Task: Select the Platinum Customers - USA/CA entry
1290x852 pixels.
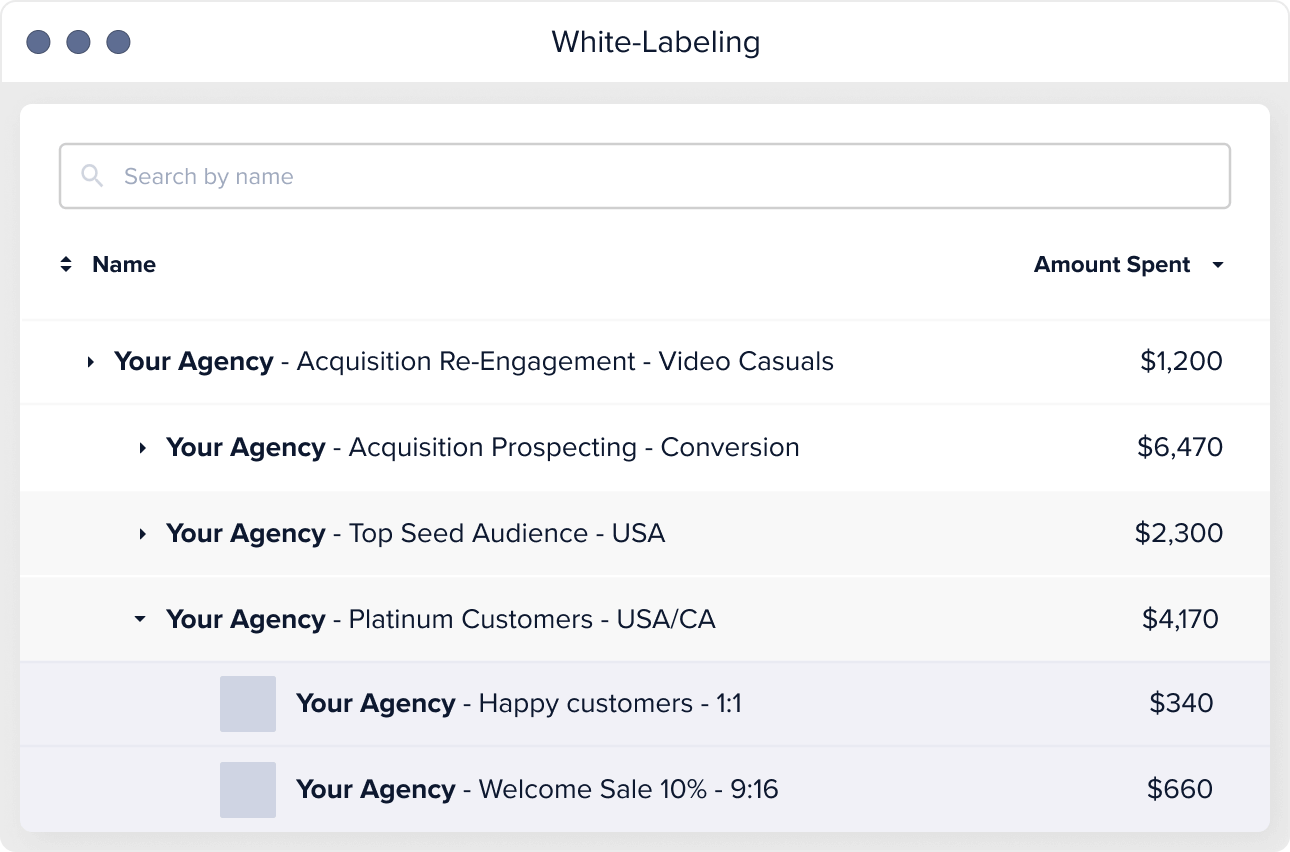Action: point(440,620)
